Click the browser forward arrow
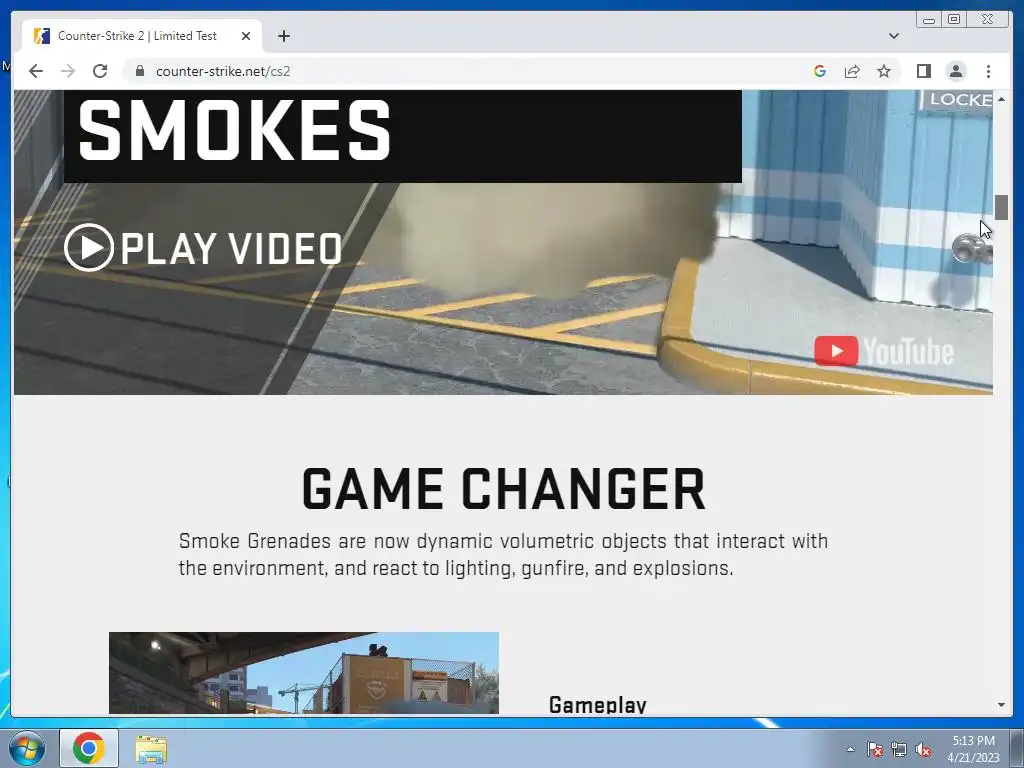The image size is (1024, 768). (x=68, y=71)
